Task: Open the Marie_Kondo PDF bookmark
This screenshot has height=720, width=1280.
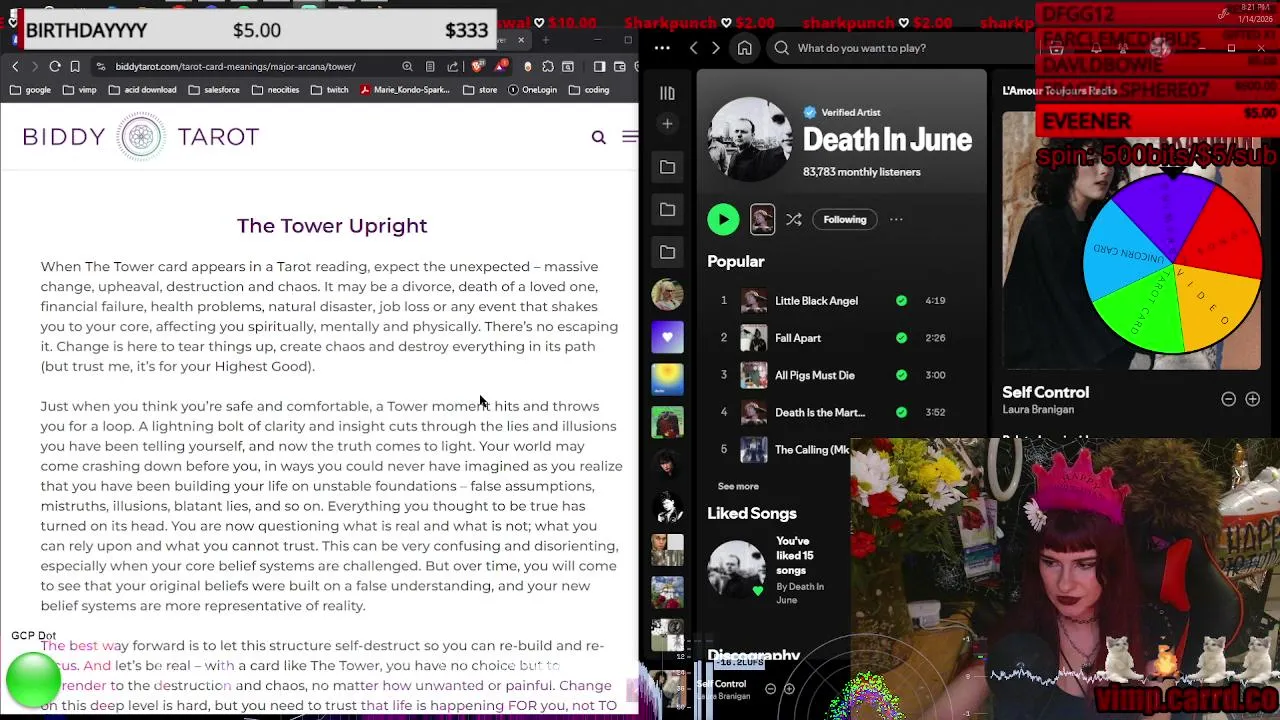Action: point(405,90)
